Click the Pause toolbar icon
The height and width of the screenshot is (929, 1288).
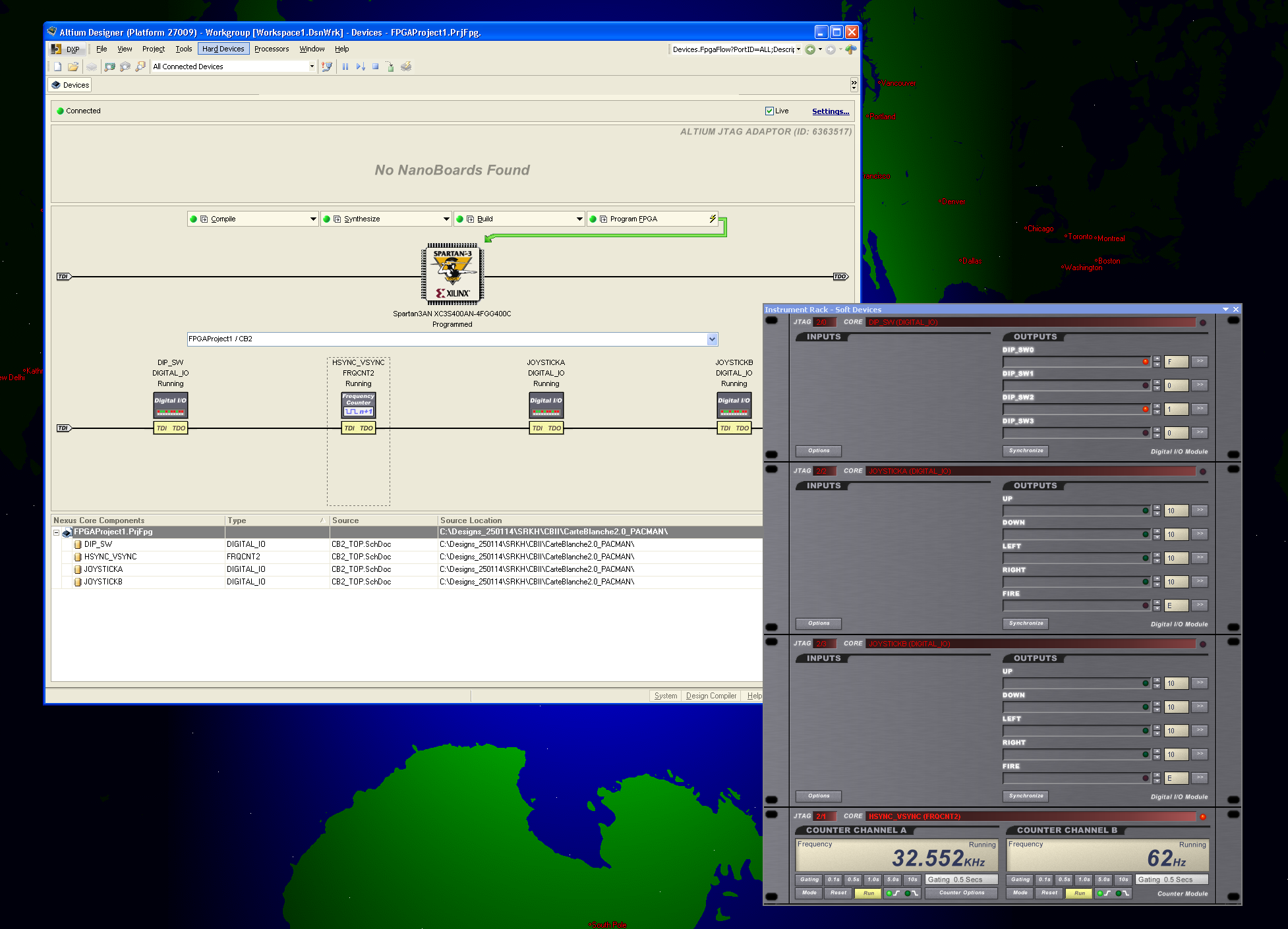coord(345,67)
